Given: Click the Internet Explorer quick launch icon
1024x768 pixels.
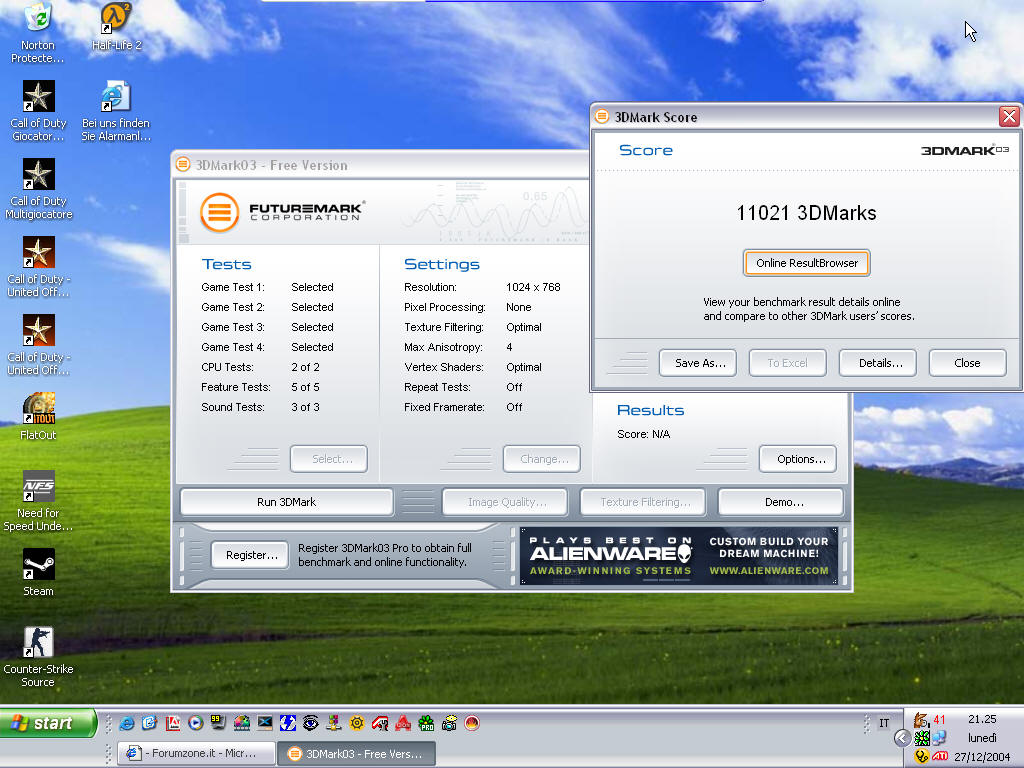Looking at the screenshot, I should click(x=127, y=723).
